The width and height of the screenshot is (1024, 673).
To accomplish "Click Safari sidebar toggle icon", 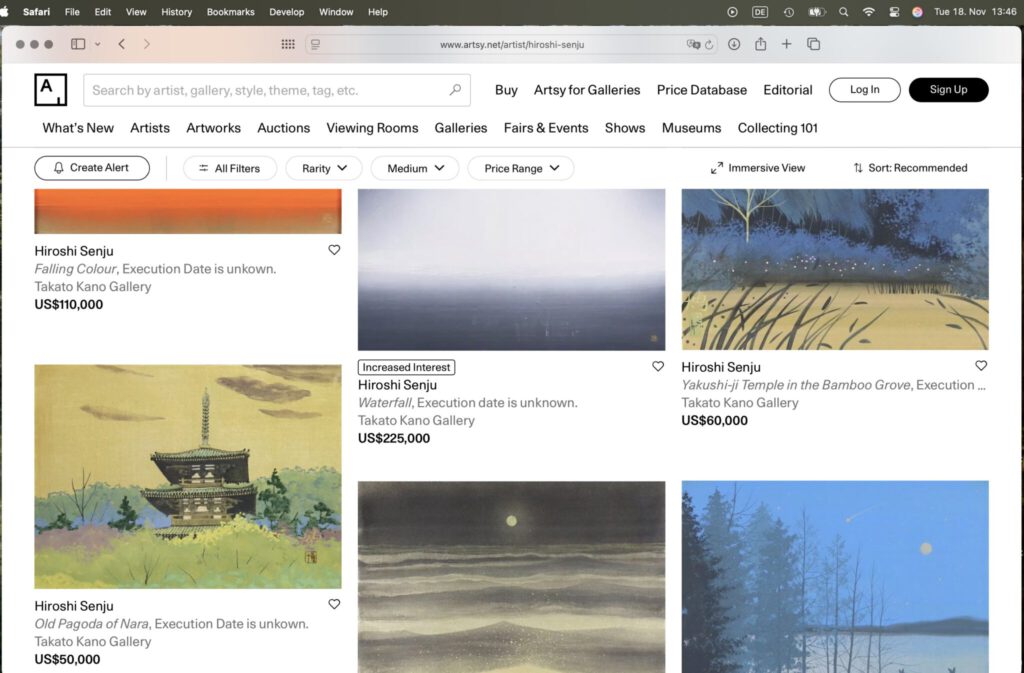I will click(78, 44).
